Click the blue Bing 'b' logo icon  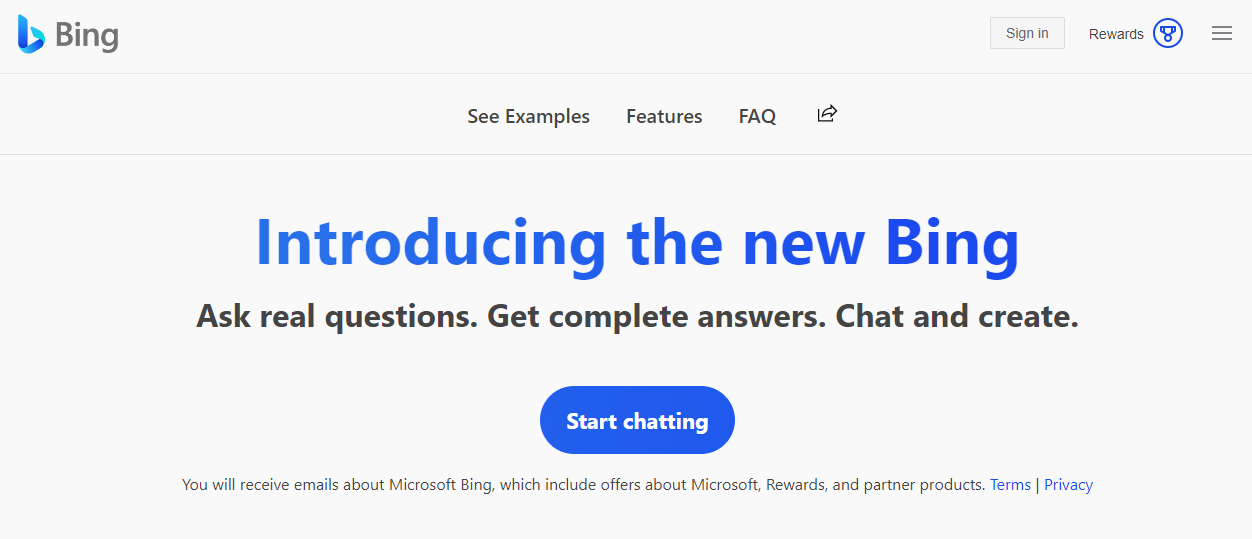pos(31,35)
